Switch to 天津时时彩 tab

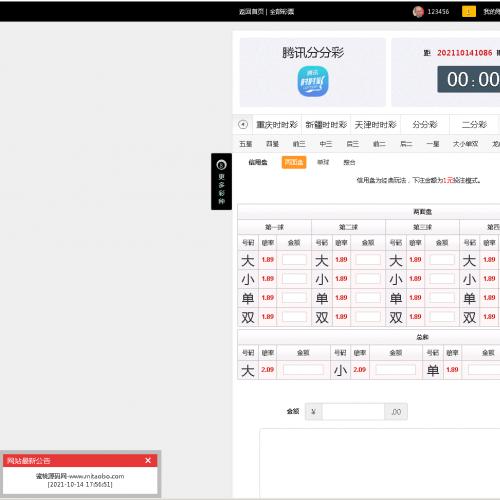(375, 125)
